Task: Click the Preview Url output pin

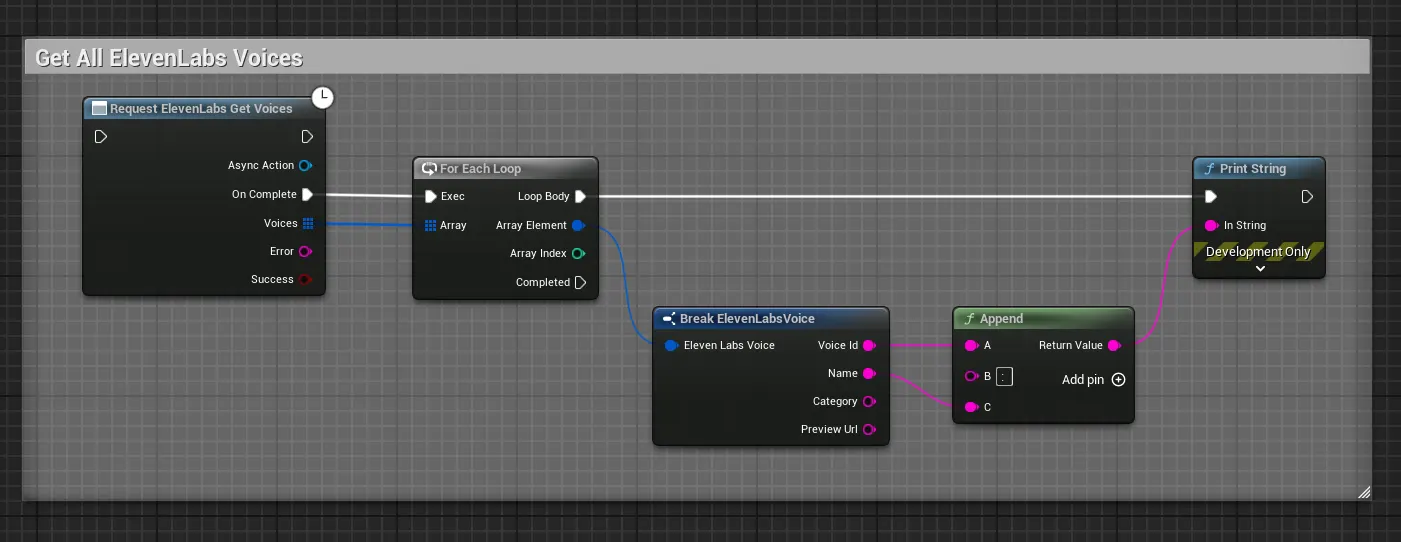Action: (868, 429)
